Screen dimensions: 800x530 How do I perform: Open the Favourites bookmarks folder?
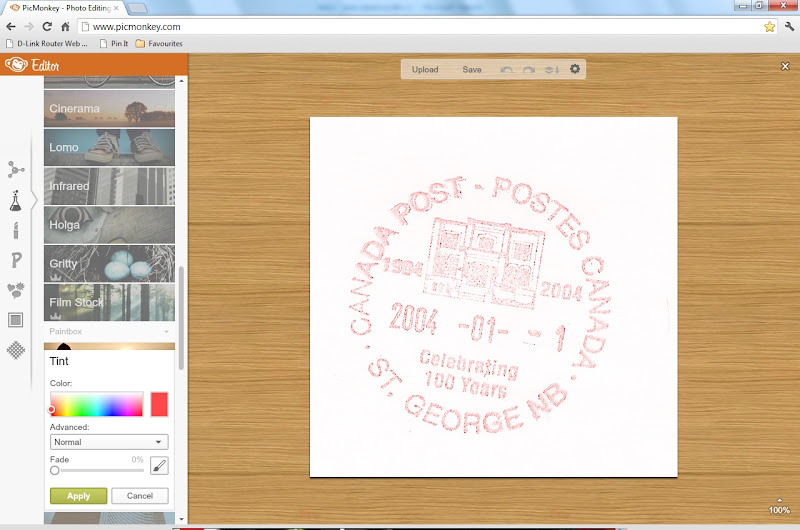pyautogui.click(x=159, y=43)
